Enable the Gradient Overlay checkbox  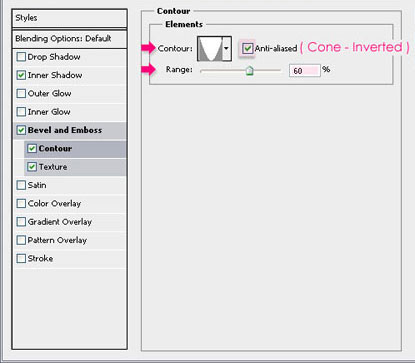coord(21,222)
